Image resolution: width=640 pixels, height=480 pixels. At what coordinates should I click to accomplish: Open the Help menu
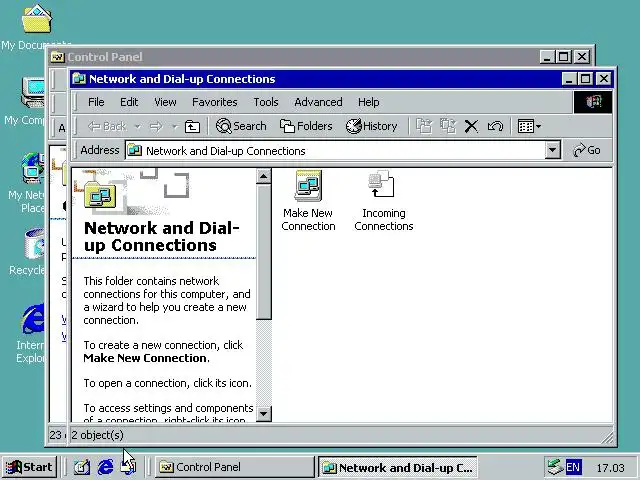coord(369,102)
